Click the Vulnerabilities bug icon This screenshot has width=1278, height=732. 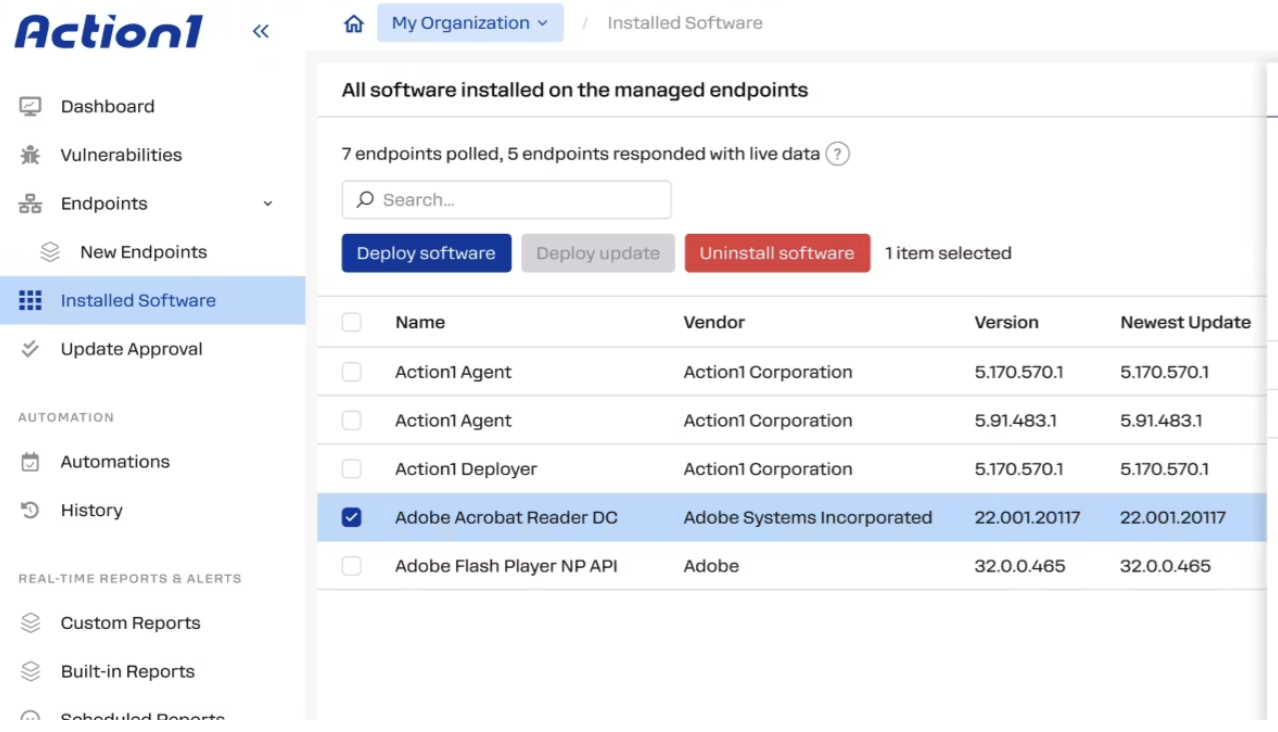30,155
